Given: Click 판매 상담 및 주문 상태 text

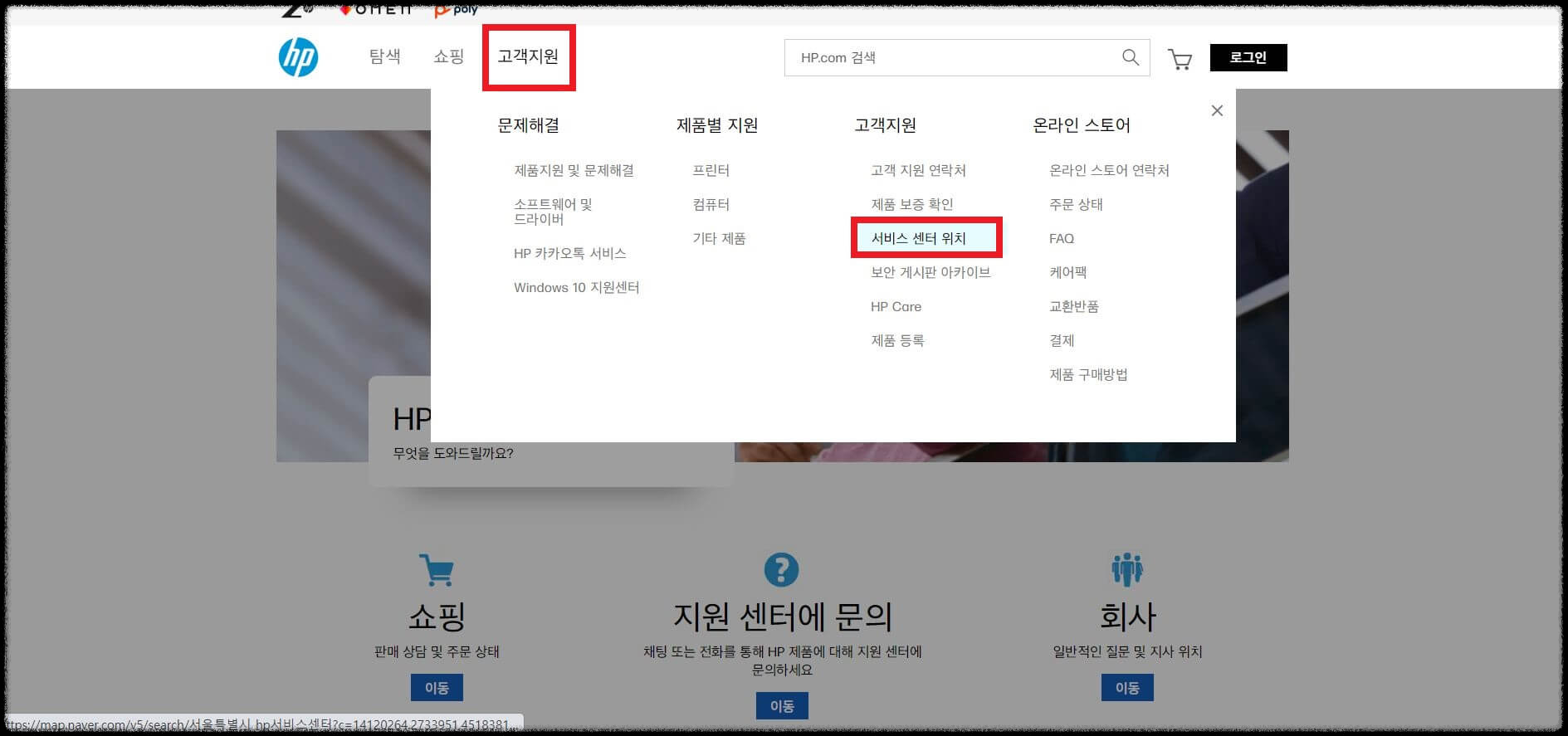Looking at the screenshot, I should coord(437,651).
